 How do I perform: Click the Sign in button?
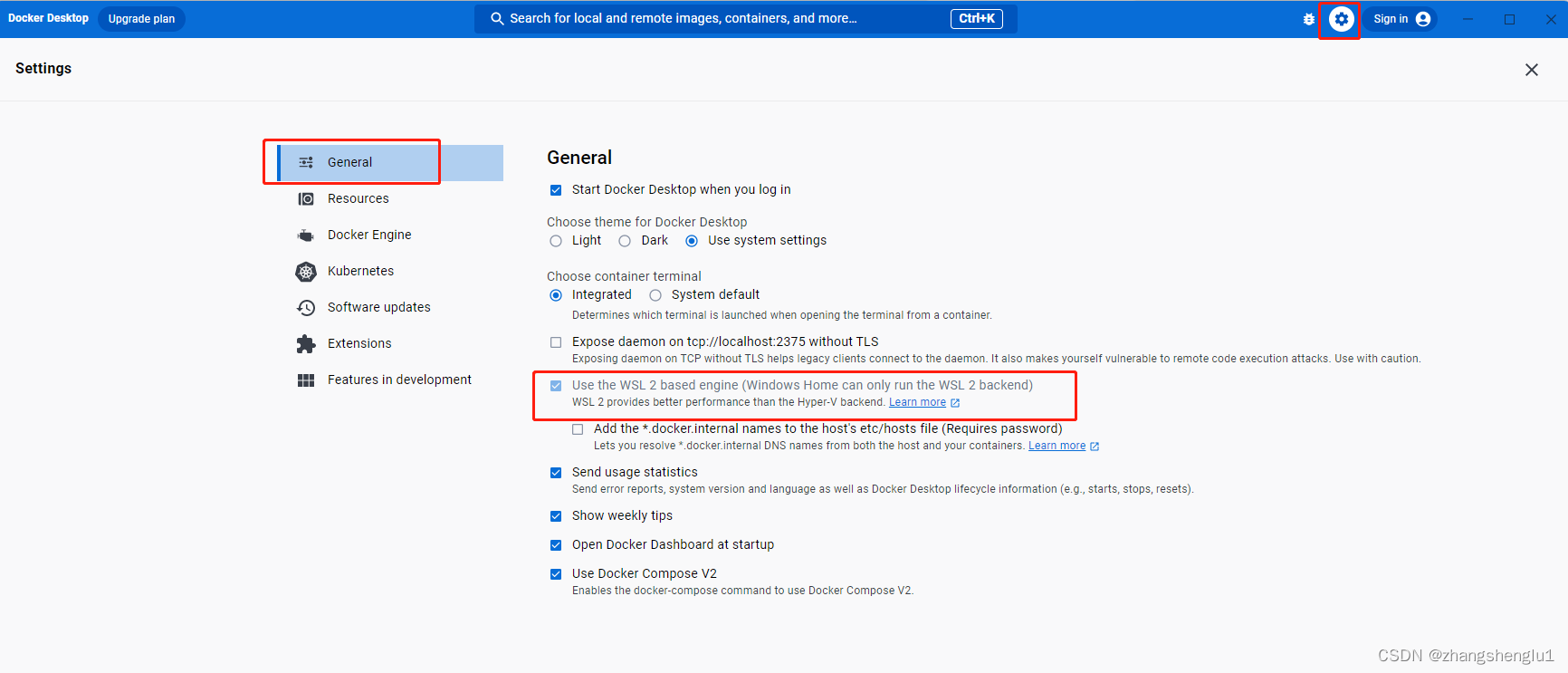[x=1401, y=19]
